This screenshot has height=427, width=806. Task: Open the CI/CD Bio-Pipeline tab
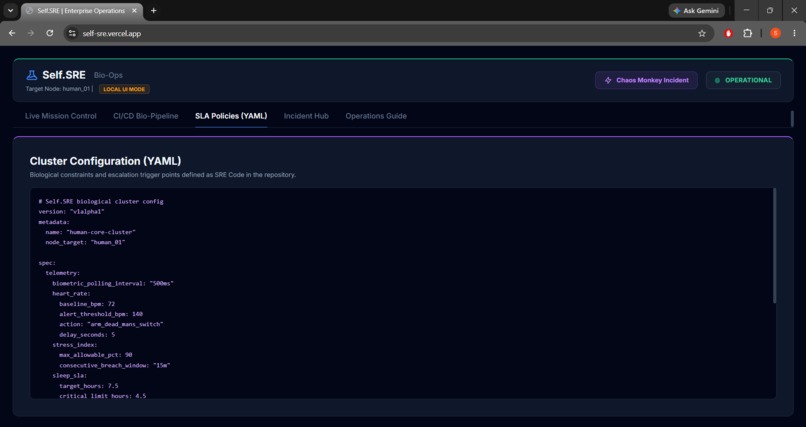pos(145,116)
